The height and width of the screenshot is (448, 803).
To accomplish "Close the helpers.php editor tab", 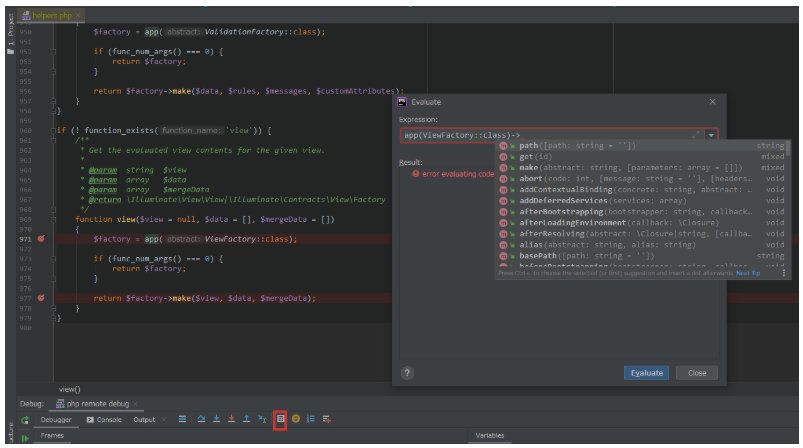I will [x=78, y=15].
